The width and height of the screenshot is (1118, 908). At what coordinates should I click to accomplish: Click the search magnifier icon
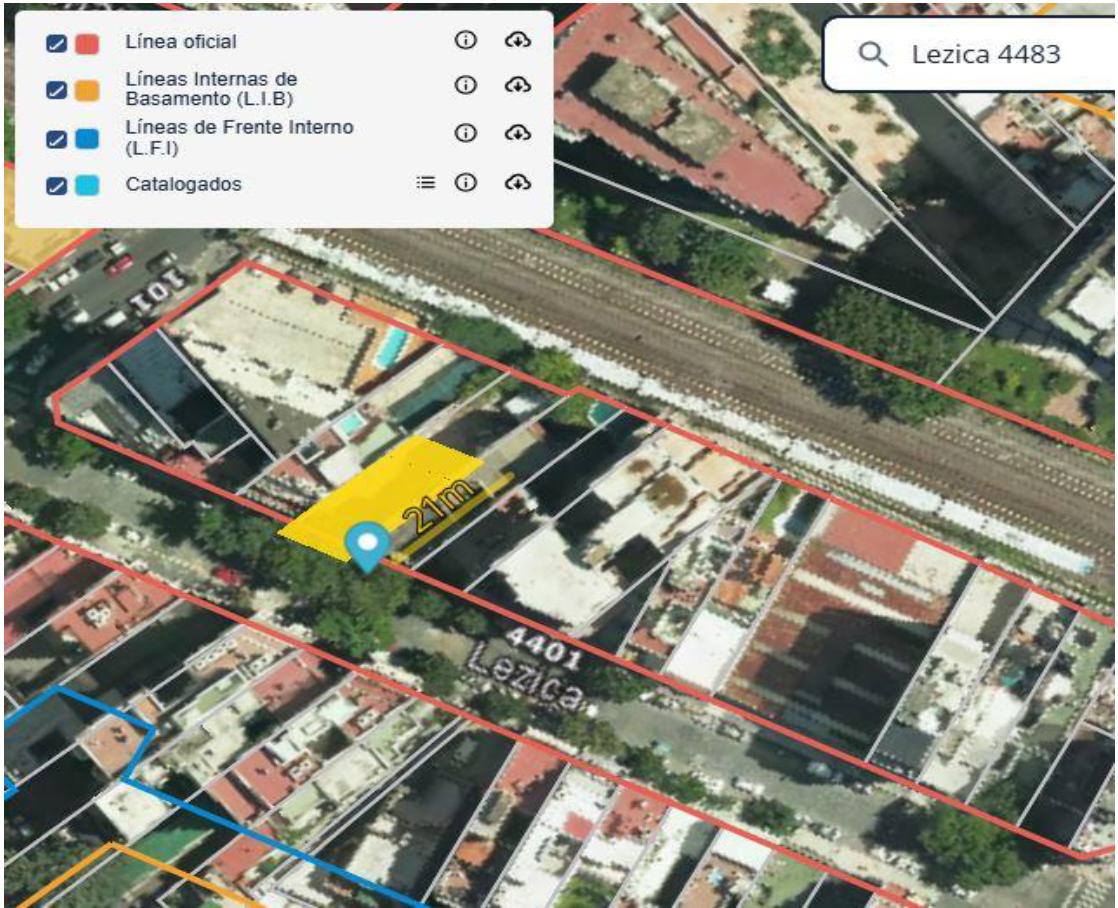(873, 54)
